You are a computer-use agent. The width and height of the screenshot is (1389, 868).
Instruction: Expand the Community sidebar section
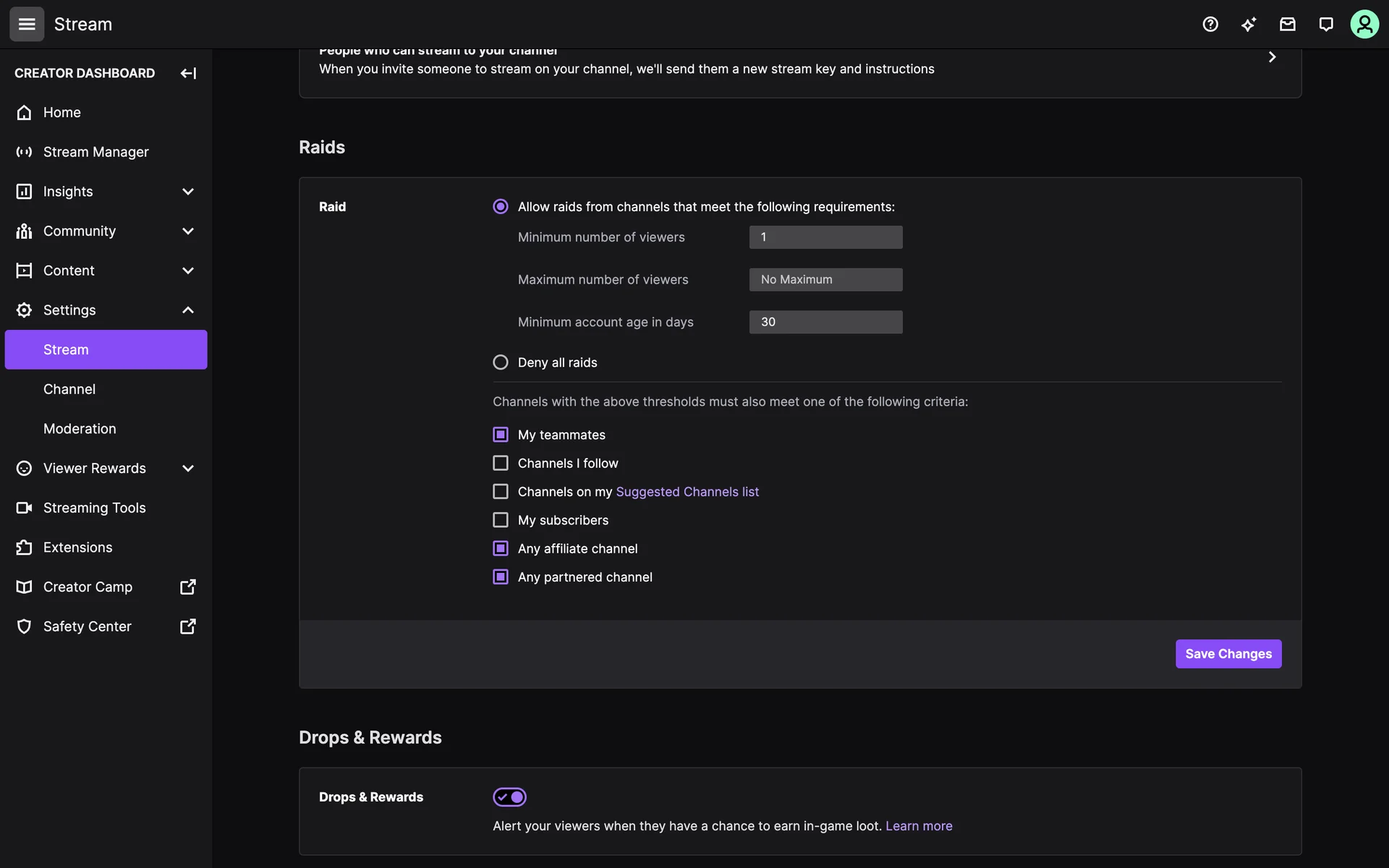tap(188, 231)
